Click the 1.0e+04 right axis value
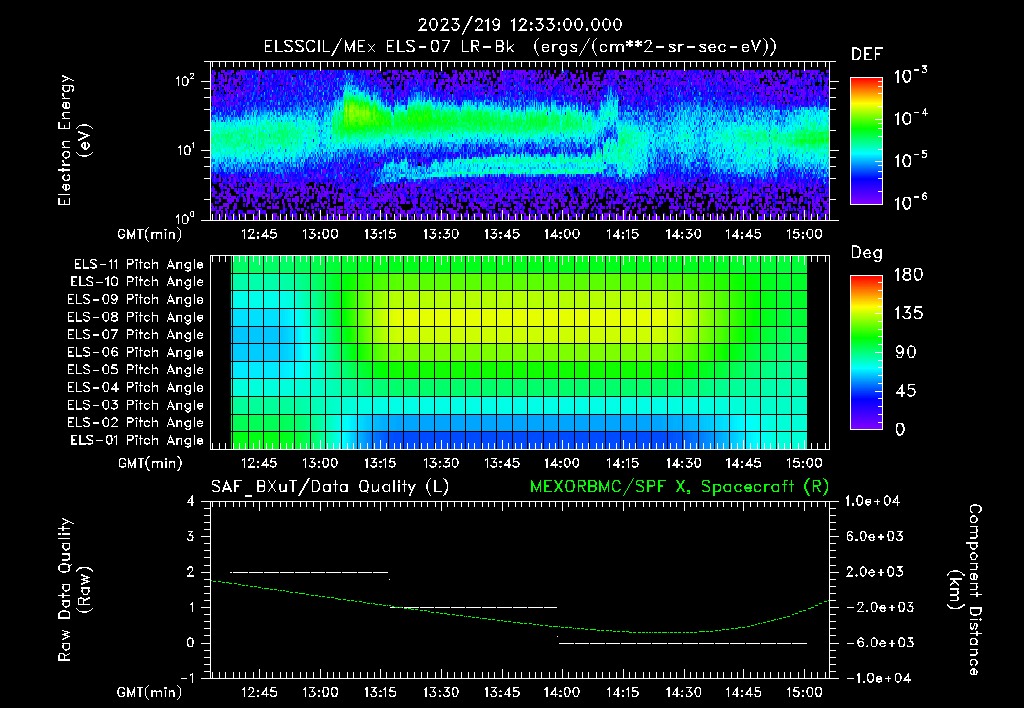This screenshot has width=1024, height=708. coord(872,502)
